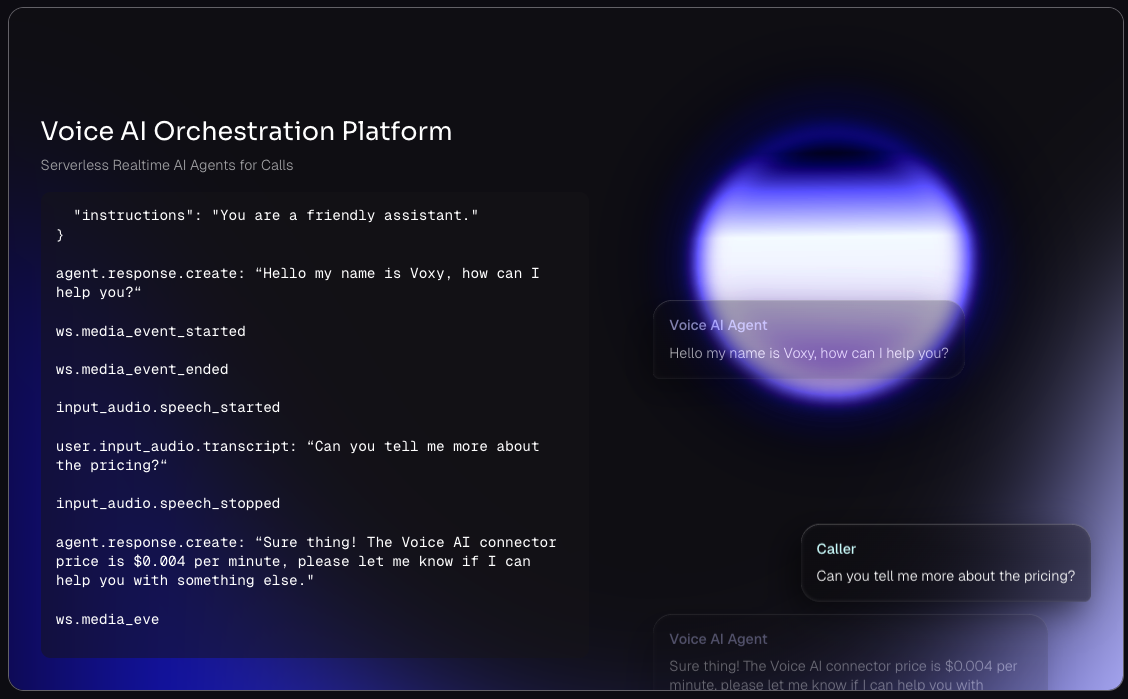Click the user.input_audio.transcript log entry
Image resolution: width=1128 pixels, height=699 pixels.
coord(298,455)
